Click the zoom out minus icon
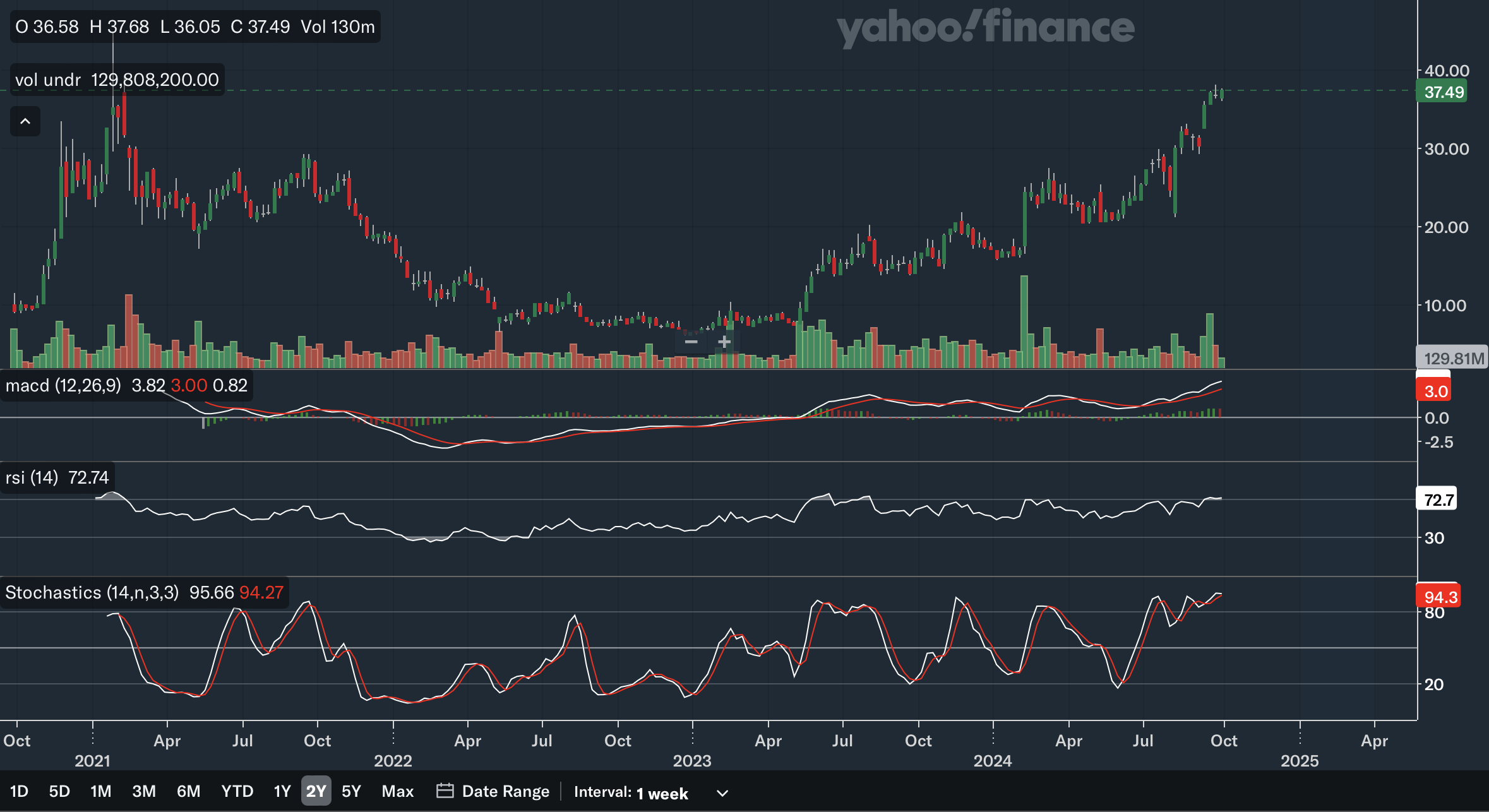 click(x=691, y=342)
